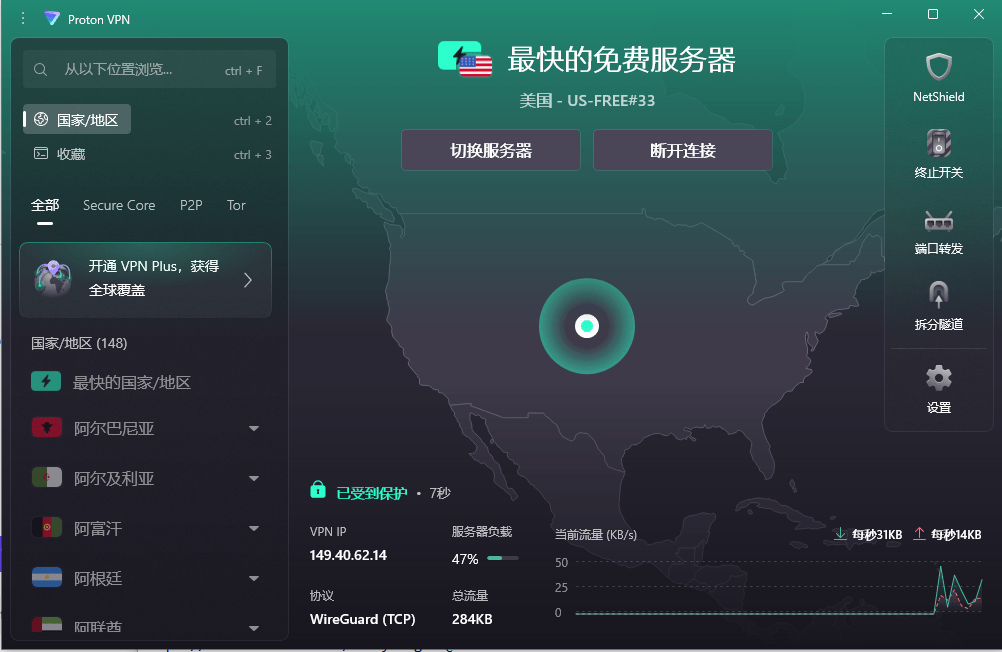This screenshot has height=652, width=1002.
Task: Open the 开通 VPN Plus upgrade banner
Action: pyautogui.click(x=146, y=279)
